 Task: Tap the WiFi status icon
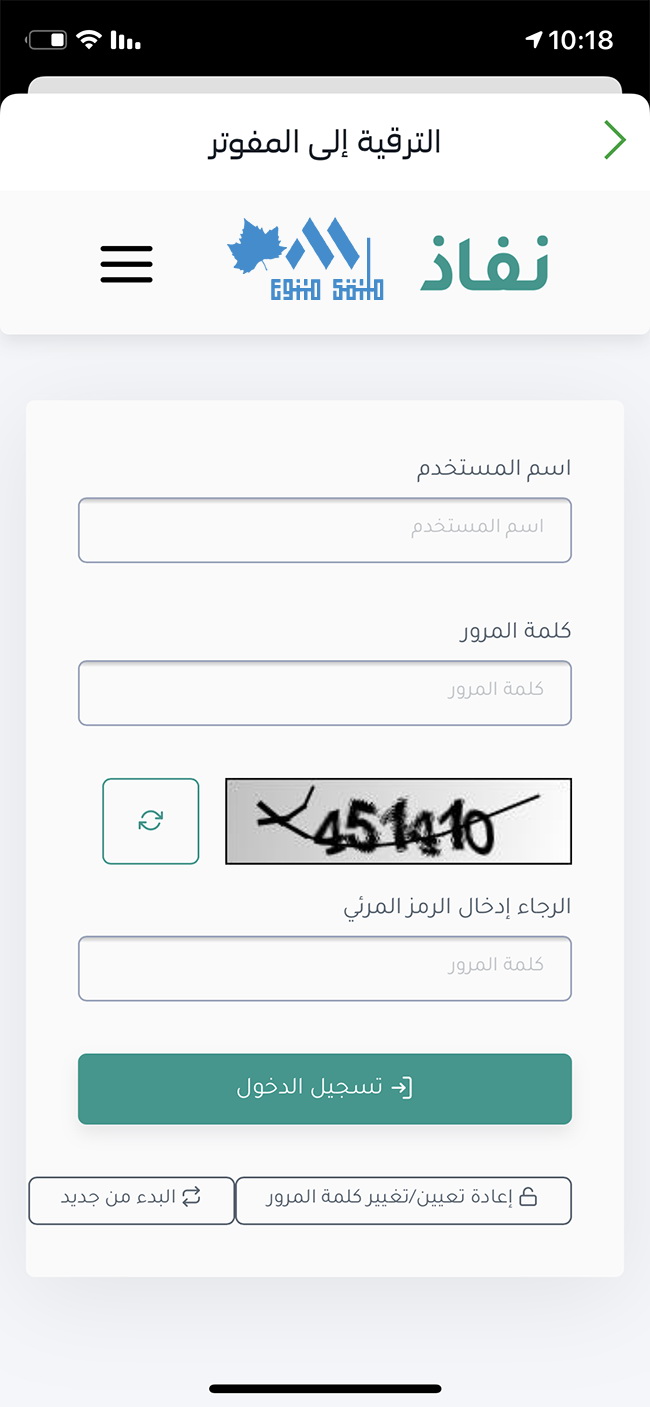(x=90, y=40)
